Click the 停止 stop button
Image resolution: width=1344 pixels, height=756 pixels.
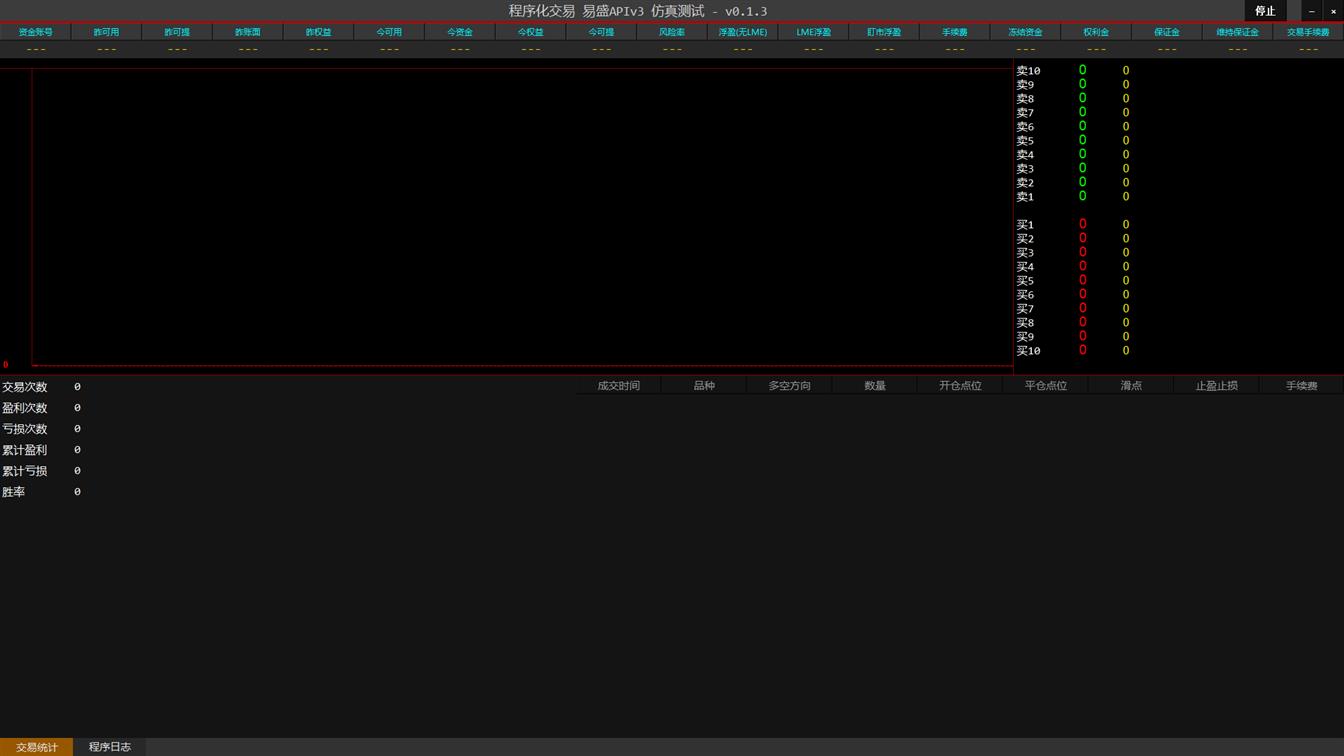pyautogui.click(x=1265, y=11)
